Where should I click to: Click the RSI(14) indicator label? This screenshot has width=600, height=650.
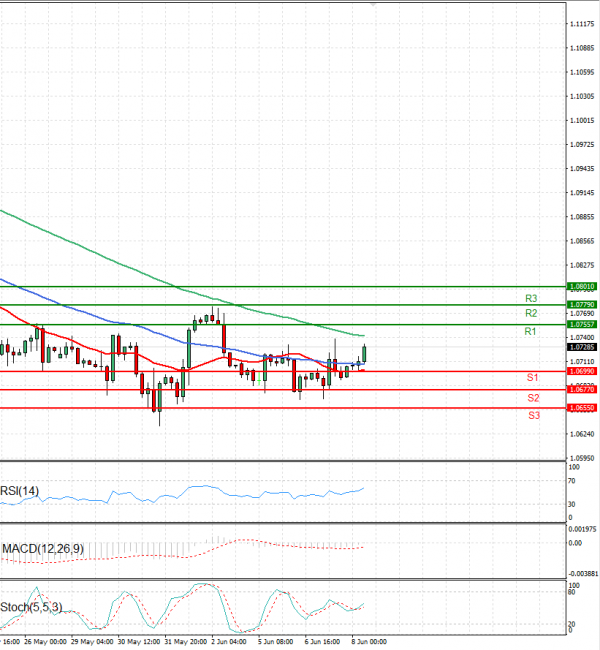tap(19, 491)
